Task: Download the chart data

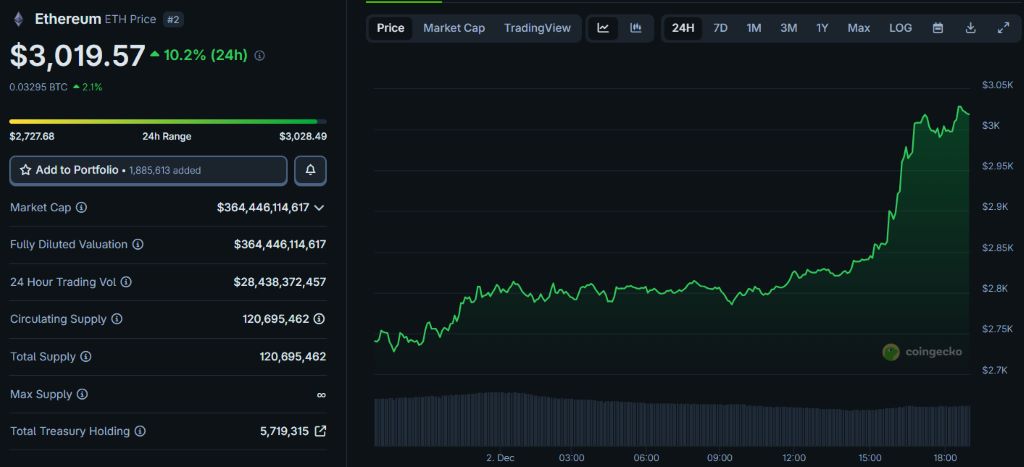Action: tap(970, 28)
